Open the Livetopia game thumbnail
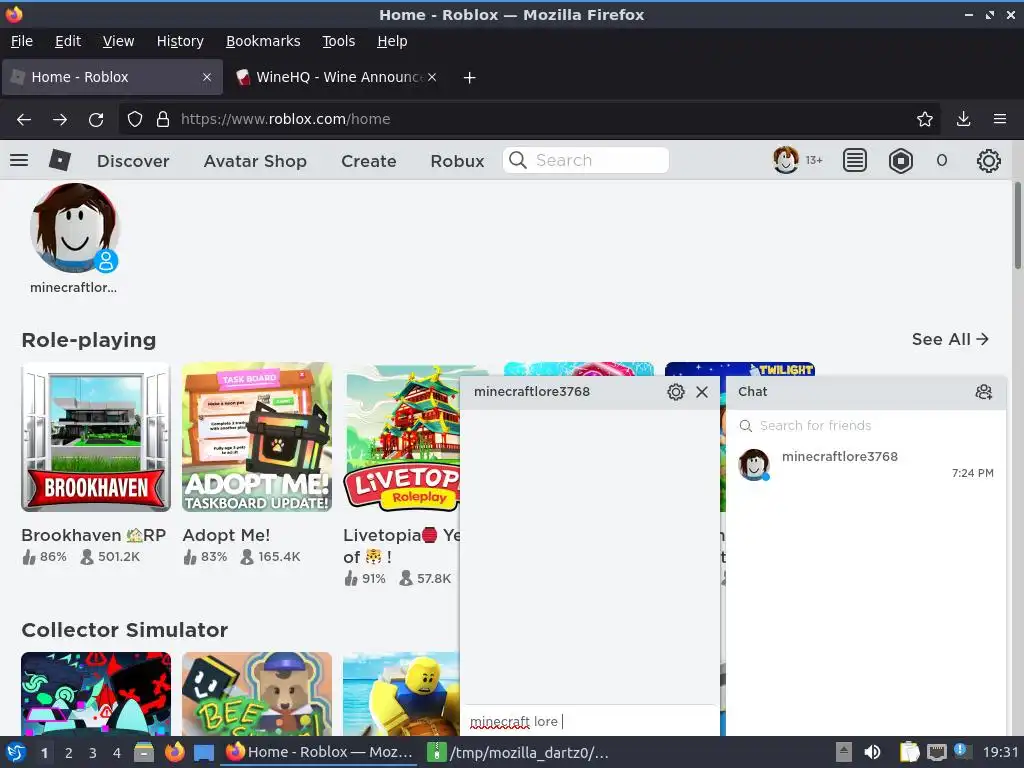 [402, 437]
